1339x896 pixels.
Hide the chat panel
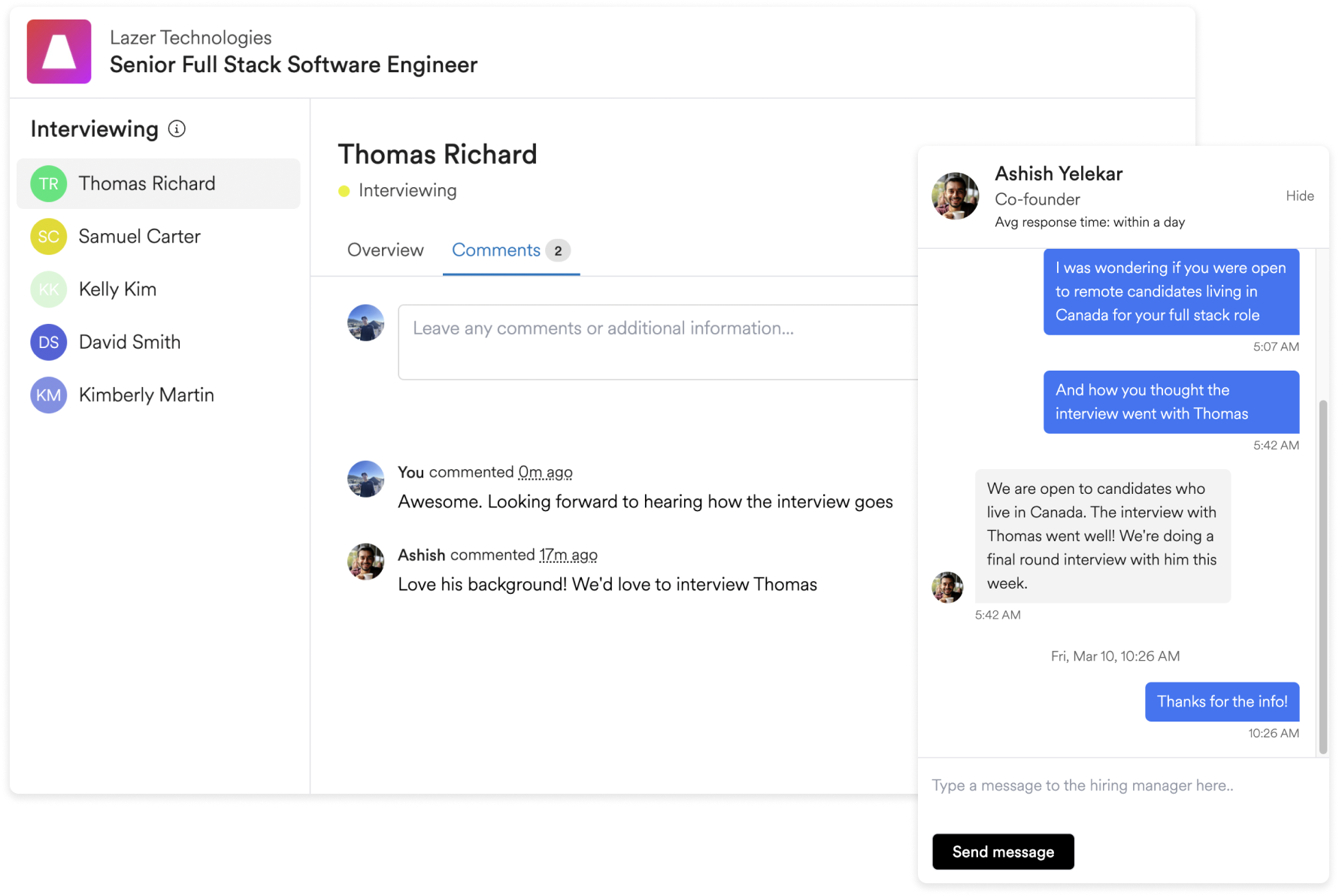pos(1300,196)
